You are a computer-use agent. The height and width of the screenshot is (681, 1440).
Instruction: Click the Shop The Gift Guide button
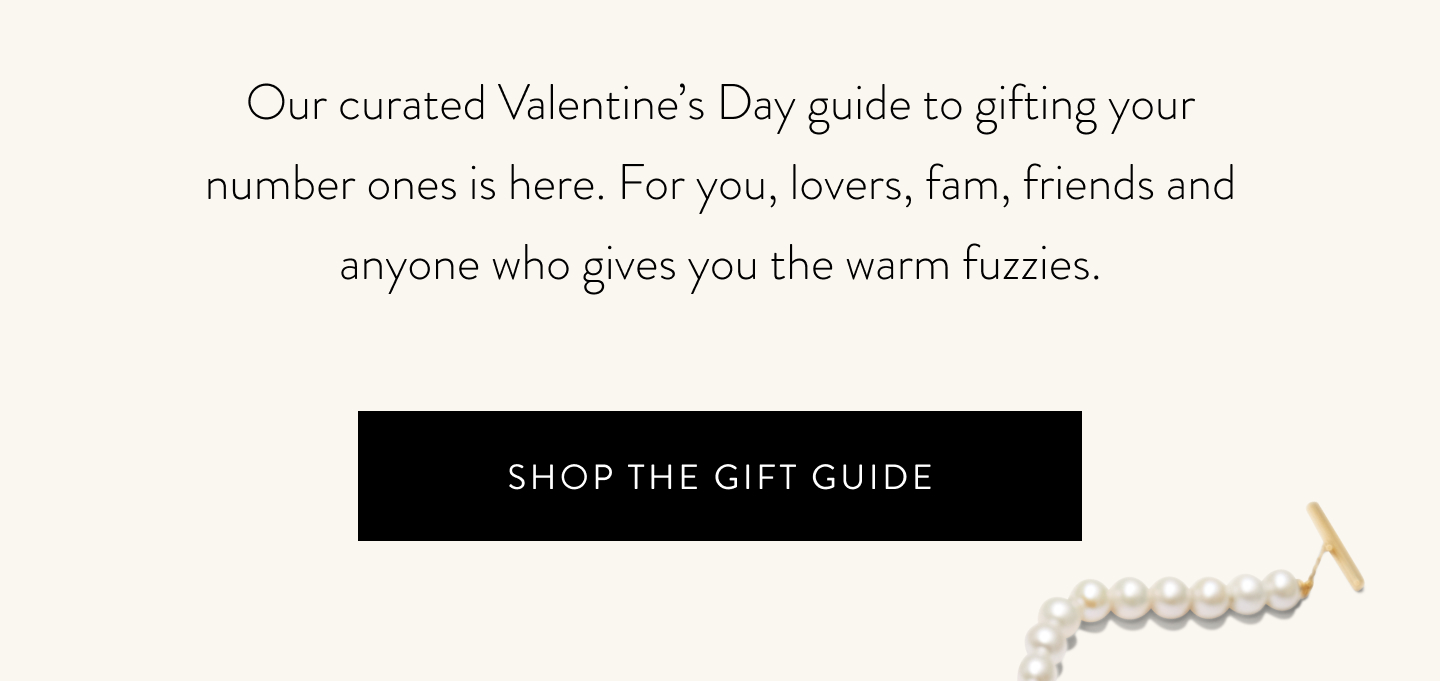click(720, 476)
